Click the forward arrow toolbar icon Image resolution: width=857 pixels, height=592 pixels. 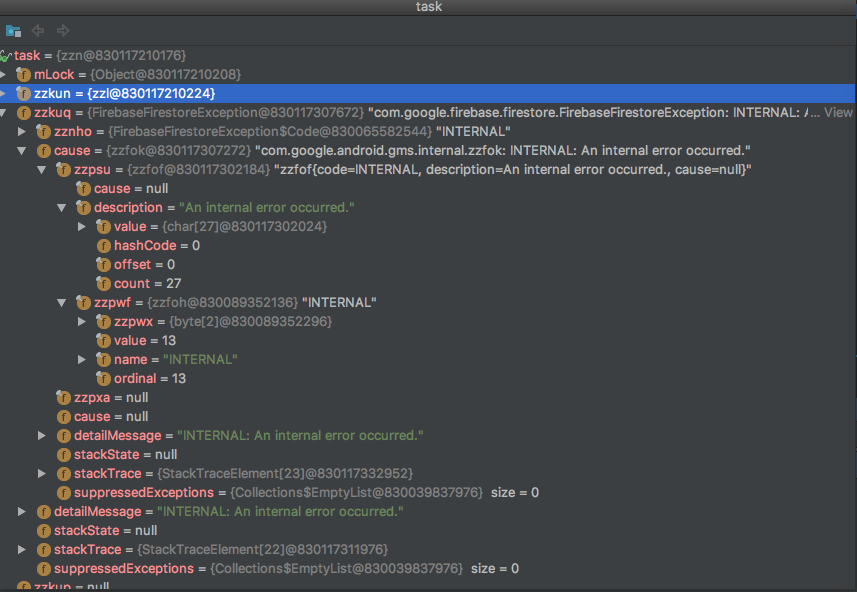[x=63, y=31]
